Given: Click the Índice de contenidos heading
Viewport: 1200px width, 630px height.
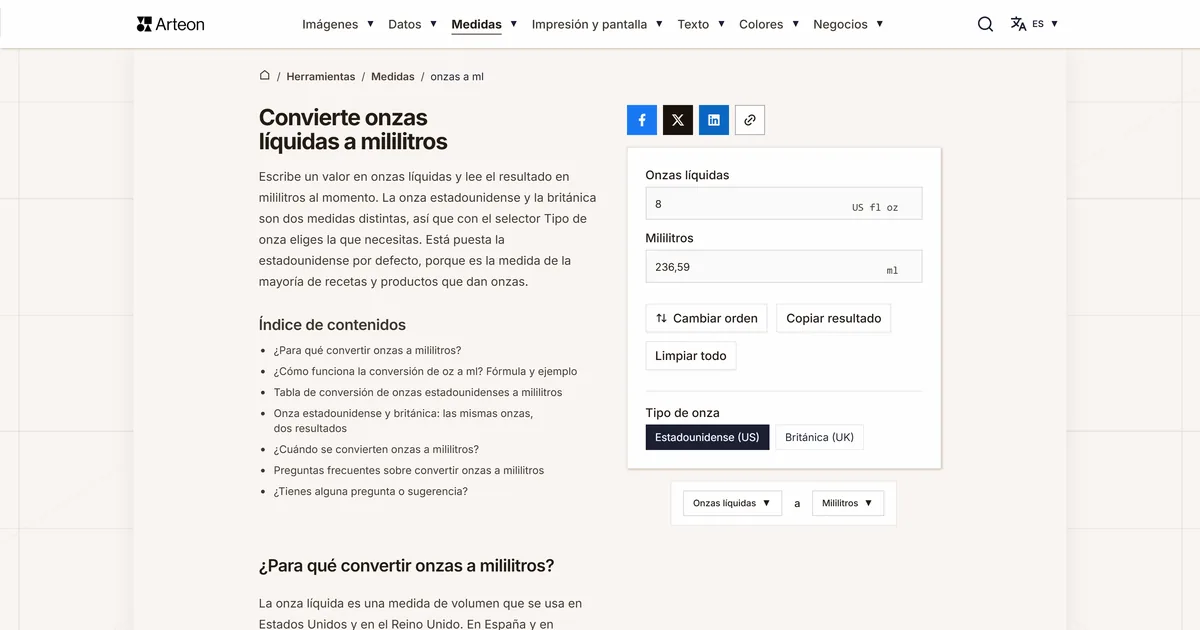Looking at the screenshot, I should 332,324.
